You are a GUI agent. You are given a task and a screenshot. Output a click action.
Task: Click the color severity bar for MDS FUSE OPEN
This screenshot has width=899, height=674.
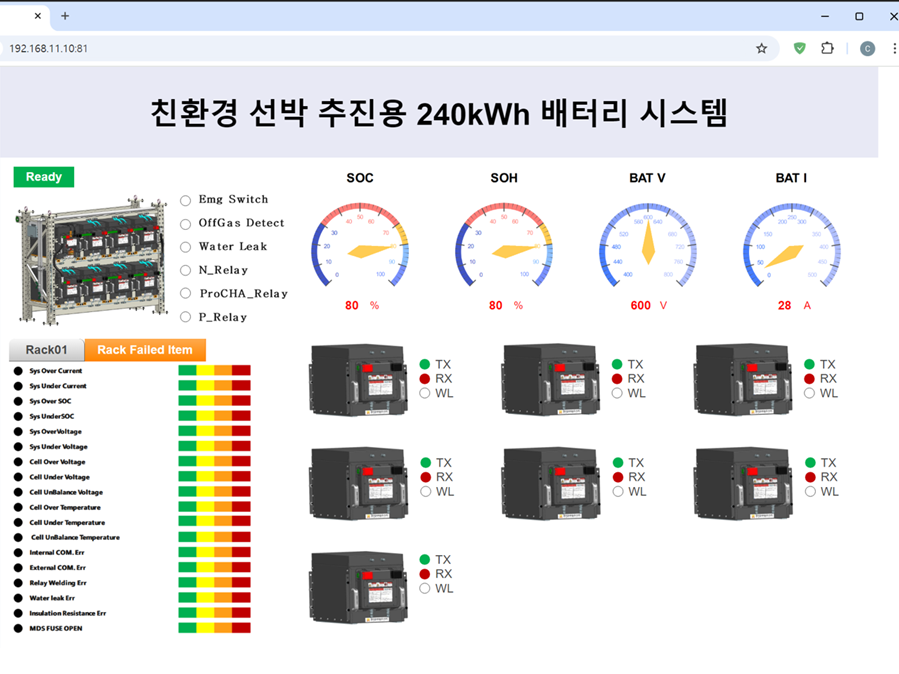coord(214,628)
